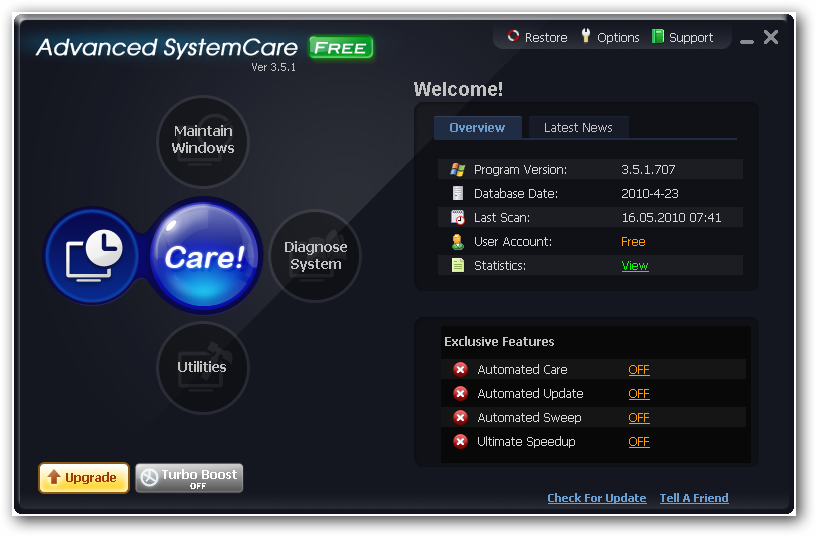Image resolution: width=816 pixels, height=536 pixels.
Task: Click the Ver 3.5.1 label
Action: [273, 67]
